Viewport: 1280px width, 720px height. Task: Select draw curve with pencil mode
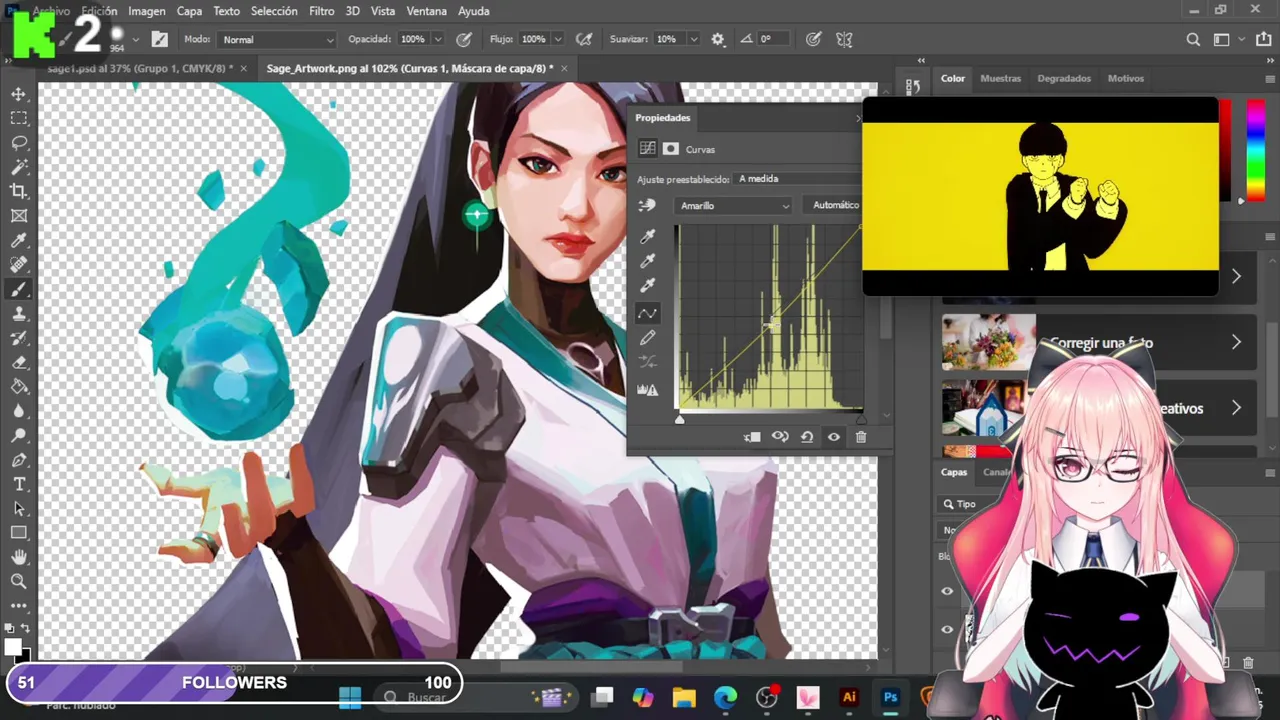tap(647, 338)
